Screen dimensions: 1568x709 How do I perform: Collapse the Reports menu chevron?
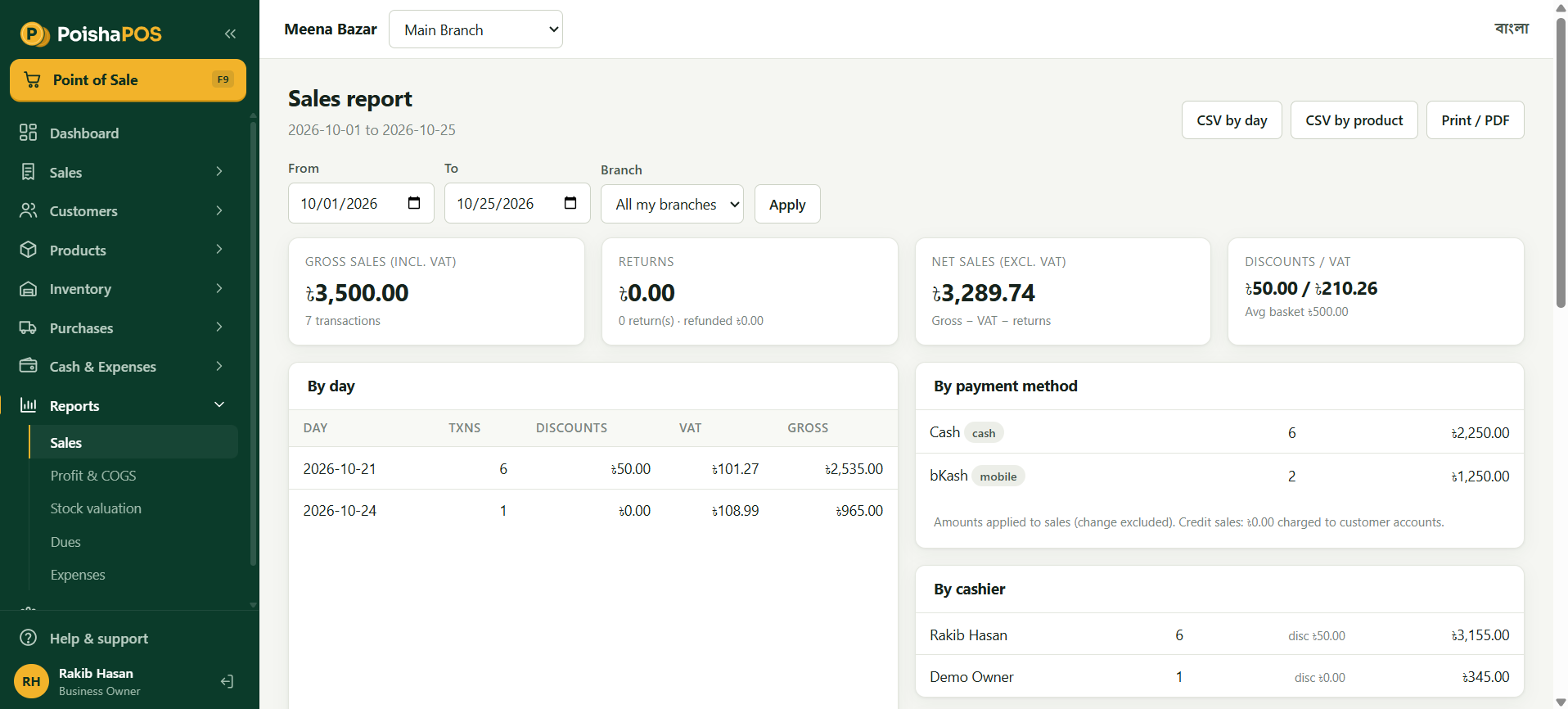click(x=219, y=404)
